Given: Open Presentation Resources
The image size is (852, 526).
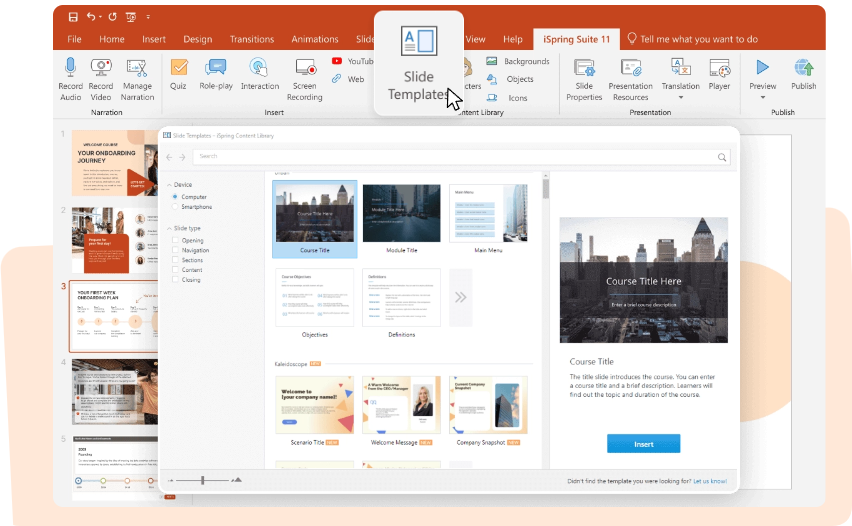Looking at the screenshot, I should pyautogui.click(x=630, y=79).
